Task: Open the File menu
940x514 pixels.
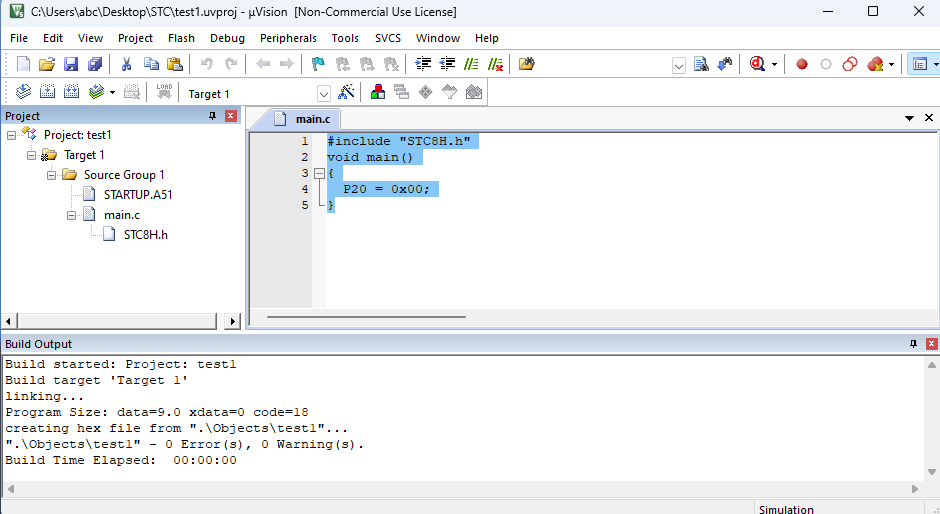Action: (19, 38)
